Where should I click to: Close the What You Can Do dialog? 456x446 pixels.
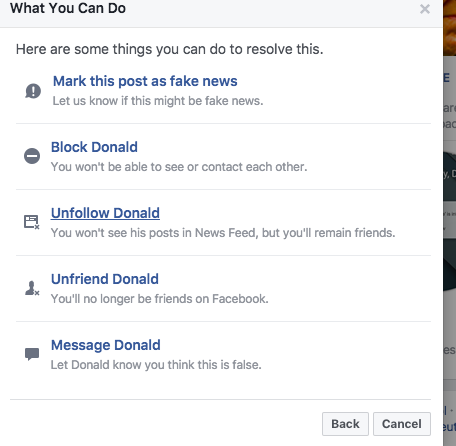(425, 9)
